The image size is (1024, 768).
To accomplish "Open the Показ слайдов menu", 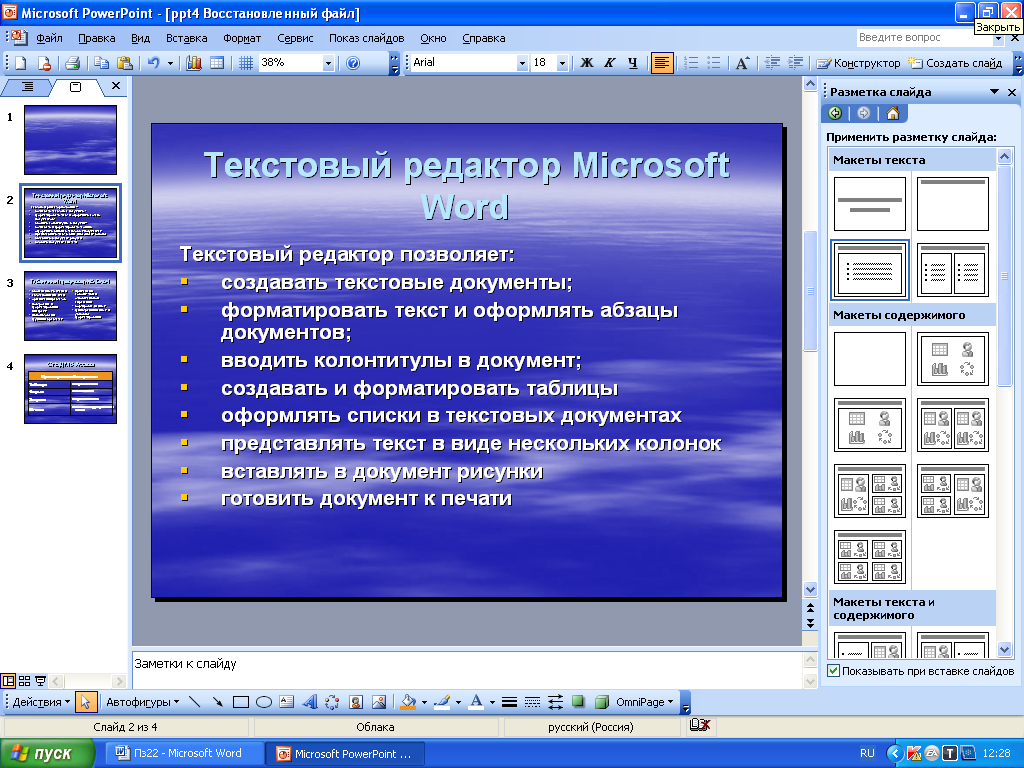I will click(366, 38).
